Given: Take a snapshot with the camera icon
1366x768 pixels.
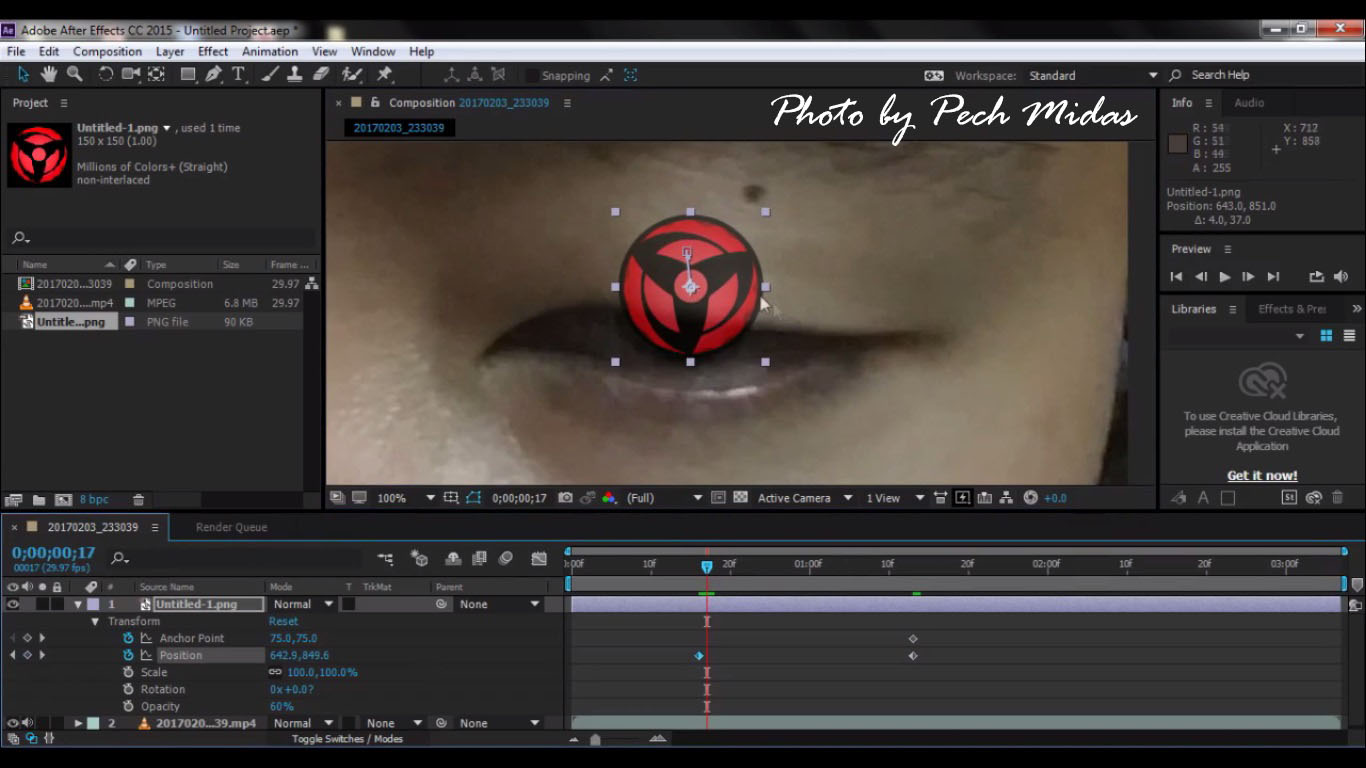Looking at the screenshot, I should click(566, 498).
